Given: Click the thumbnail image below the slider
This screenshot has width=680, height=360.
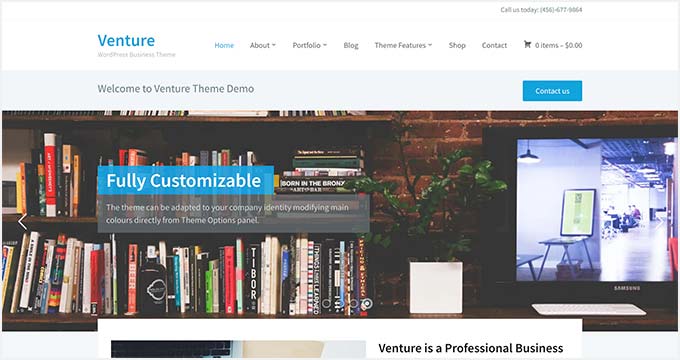Looking at the screenshot, I should [x=238, y=349].
